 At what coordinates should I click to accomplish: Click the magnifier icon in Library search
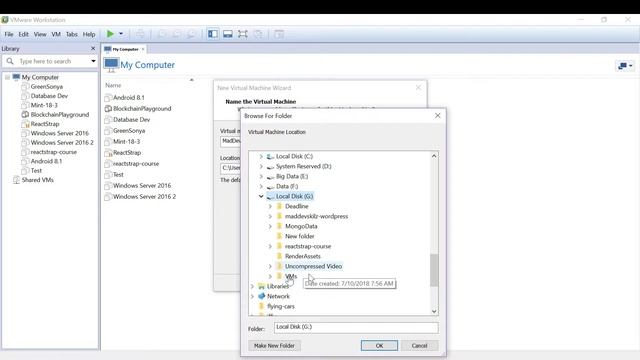pyautogui.click(x=10, y=61)
